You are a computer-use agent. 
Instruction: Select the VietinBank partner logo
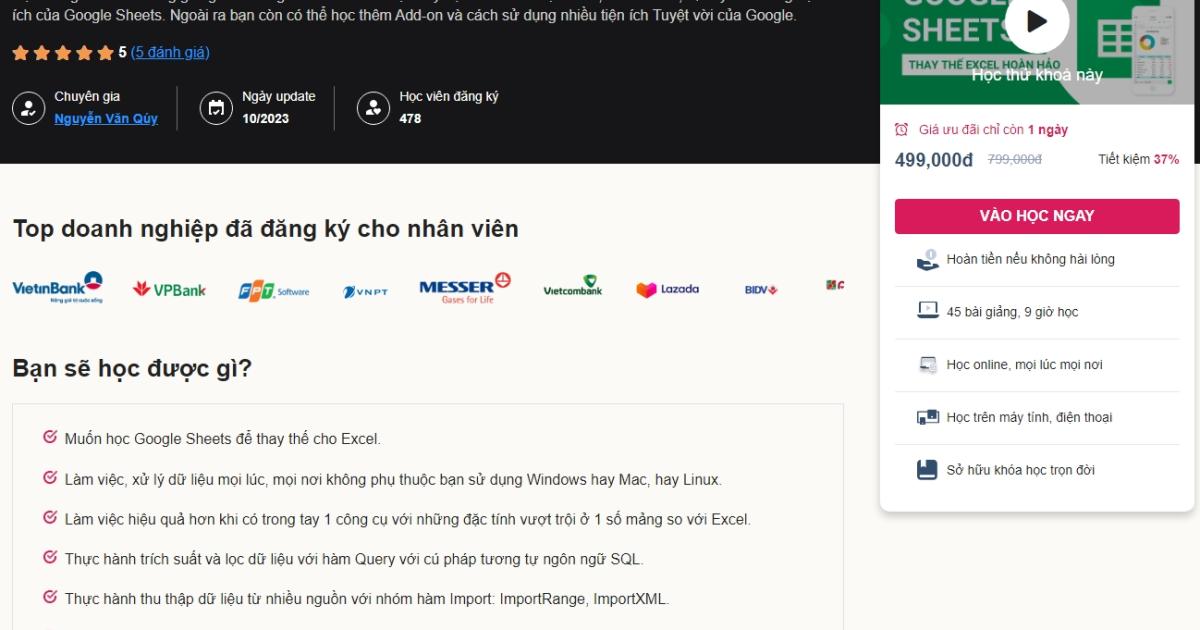(x=57, y=287)
